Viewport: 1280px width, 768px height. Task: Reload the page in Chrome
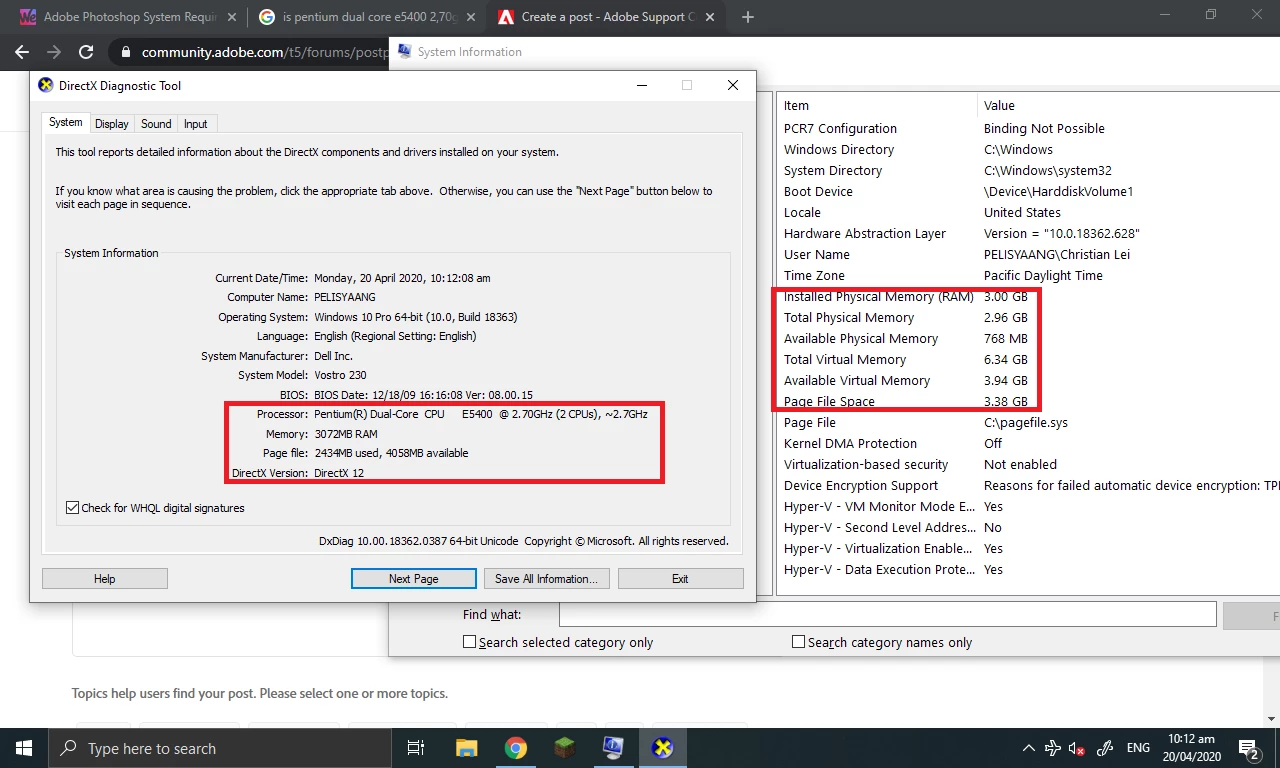point(86,52)
